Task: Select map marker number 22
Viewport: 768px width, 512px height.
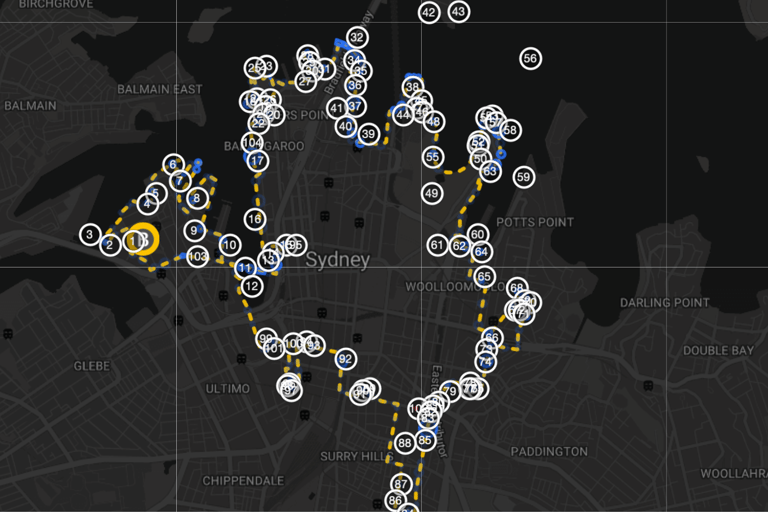Action: point(258,123)
